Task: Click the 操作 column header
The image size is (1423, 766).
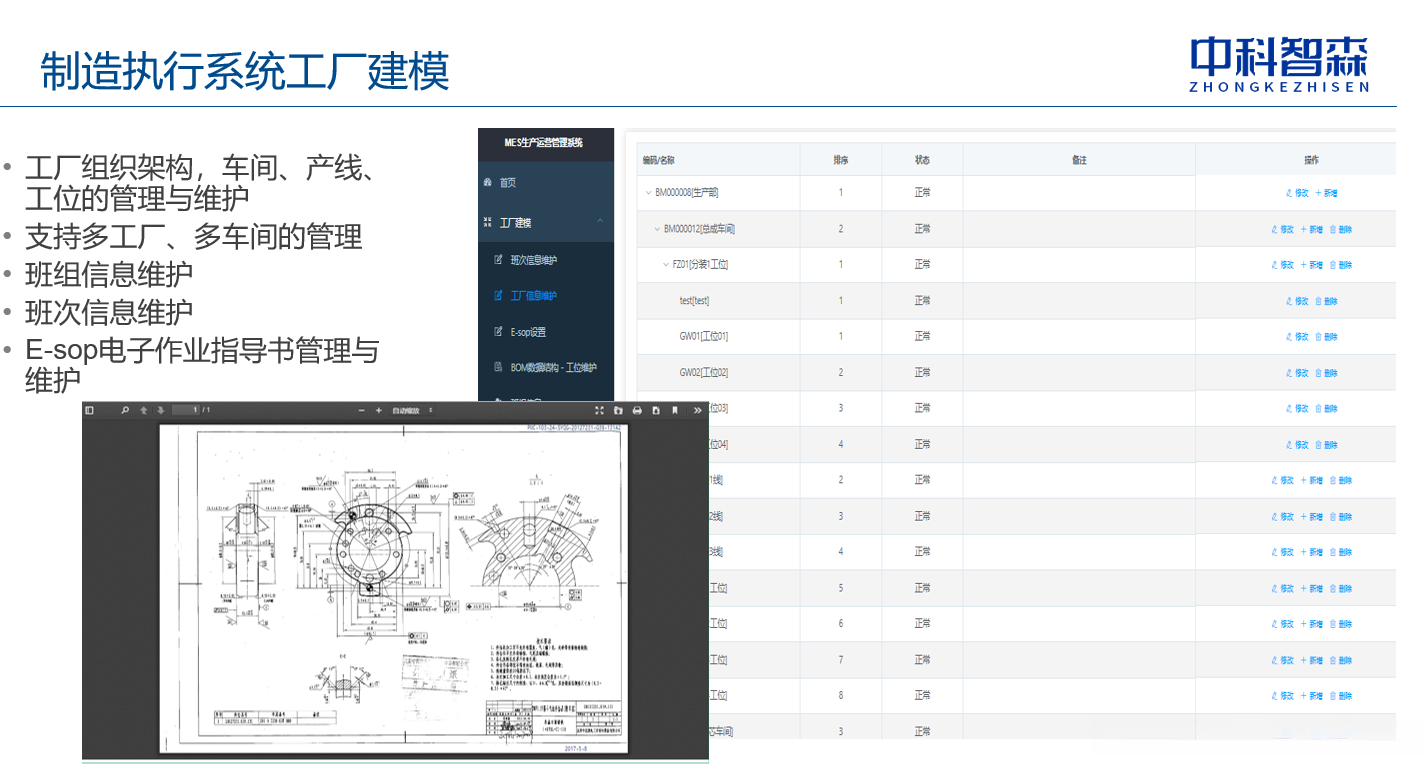Action: pyautogui.click(x=1312, y=160)
